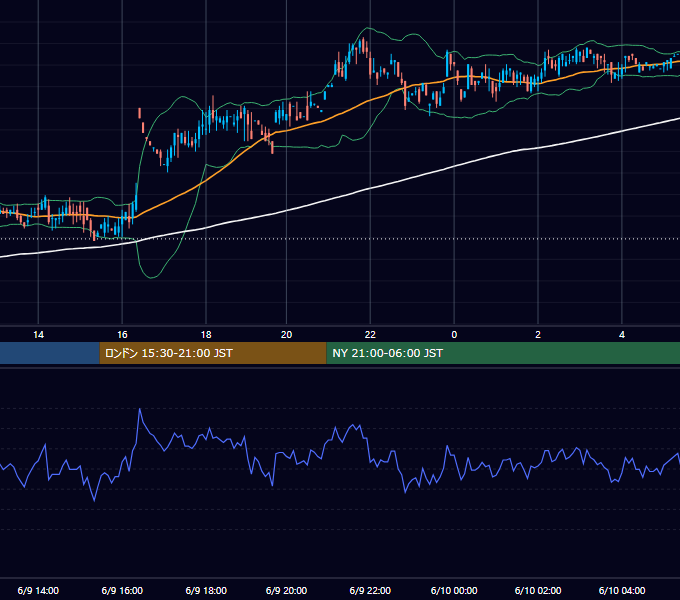Click the London 15:30-21:00 JST session band
This screenshot has width=680, height=600.
[x=212, y=353]
